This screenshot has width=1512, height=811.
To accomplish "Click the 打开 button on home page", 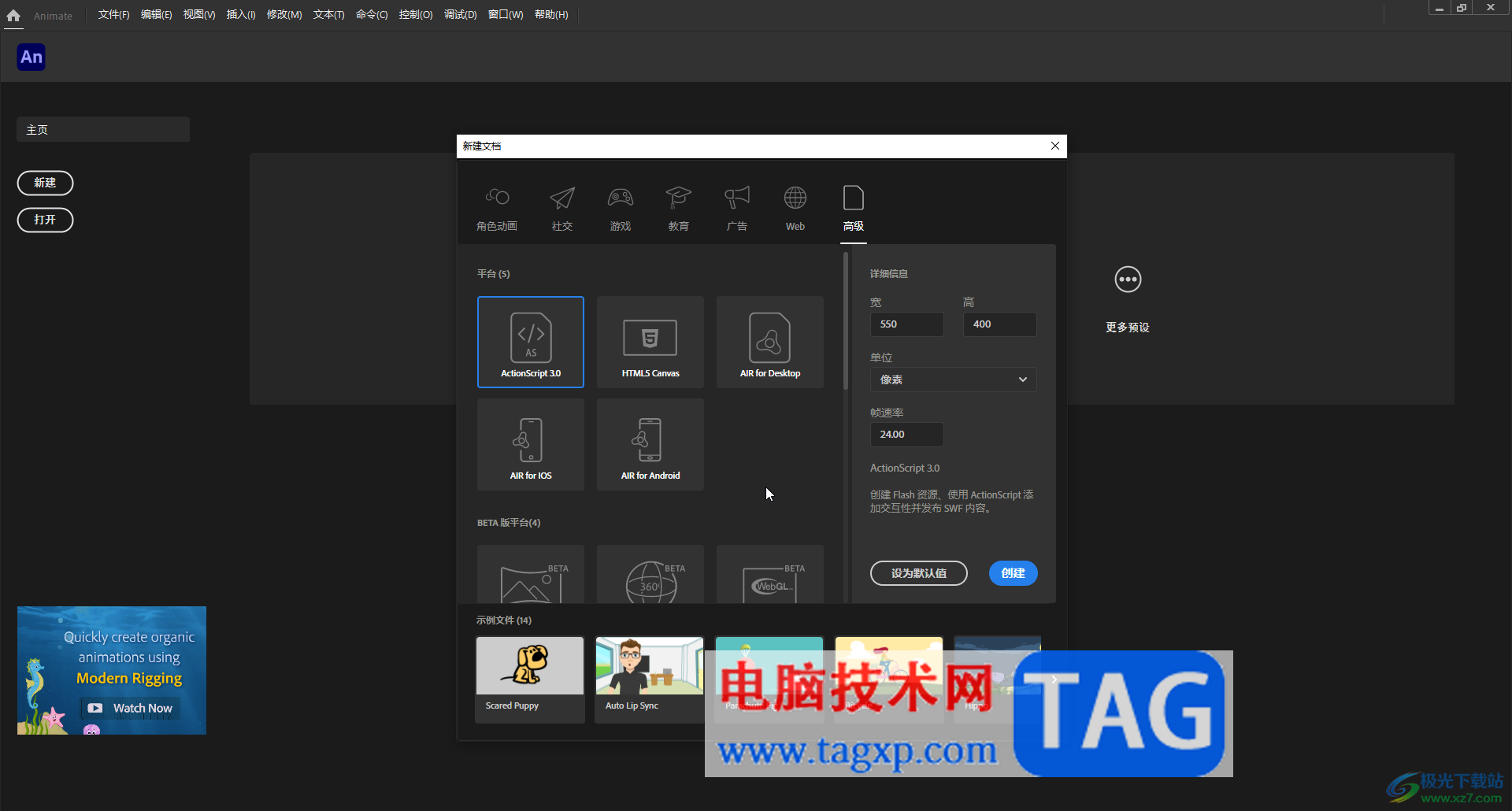I will click(x=45, y=220).
